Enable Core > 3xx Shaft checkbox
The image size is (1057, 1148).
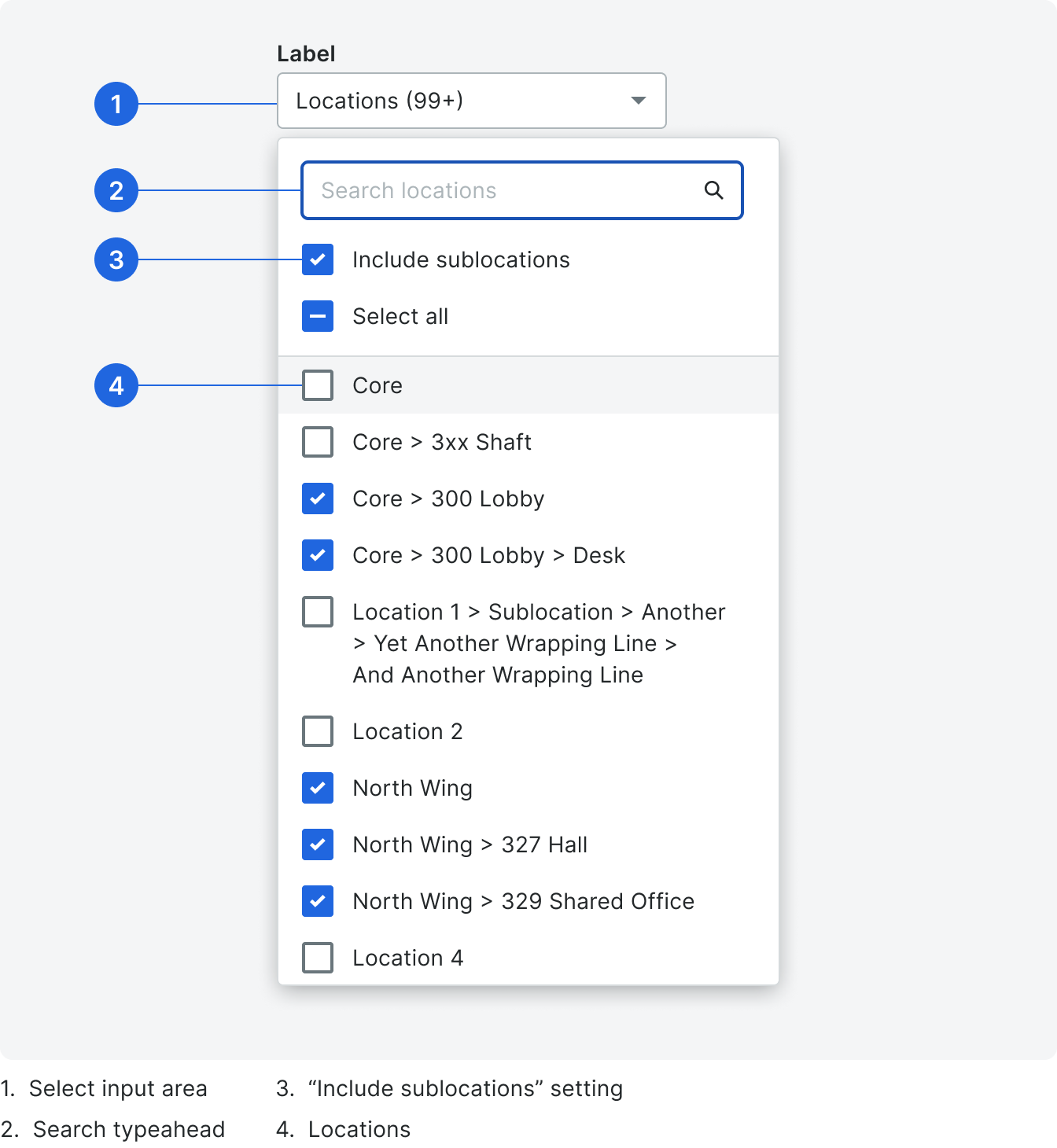pyautogui.click(x=318, y=442)
